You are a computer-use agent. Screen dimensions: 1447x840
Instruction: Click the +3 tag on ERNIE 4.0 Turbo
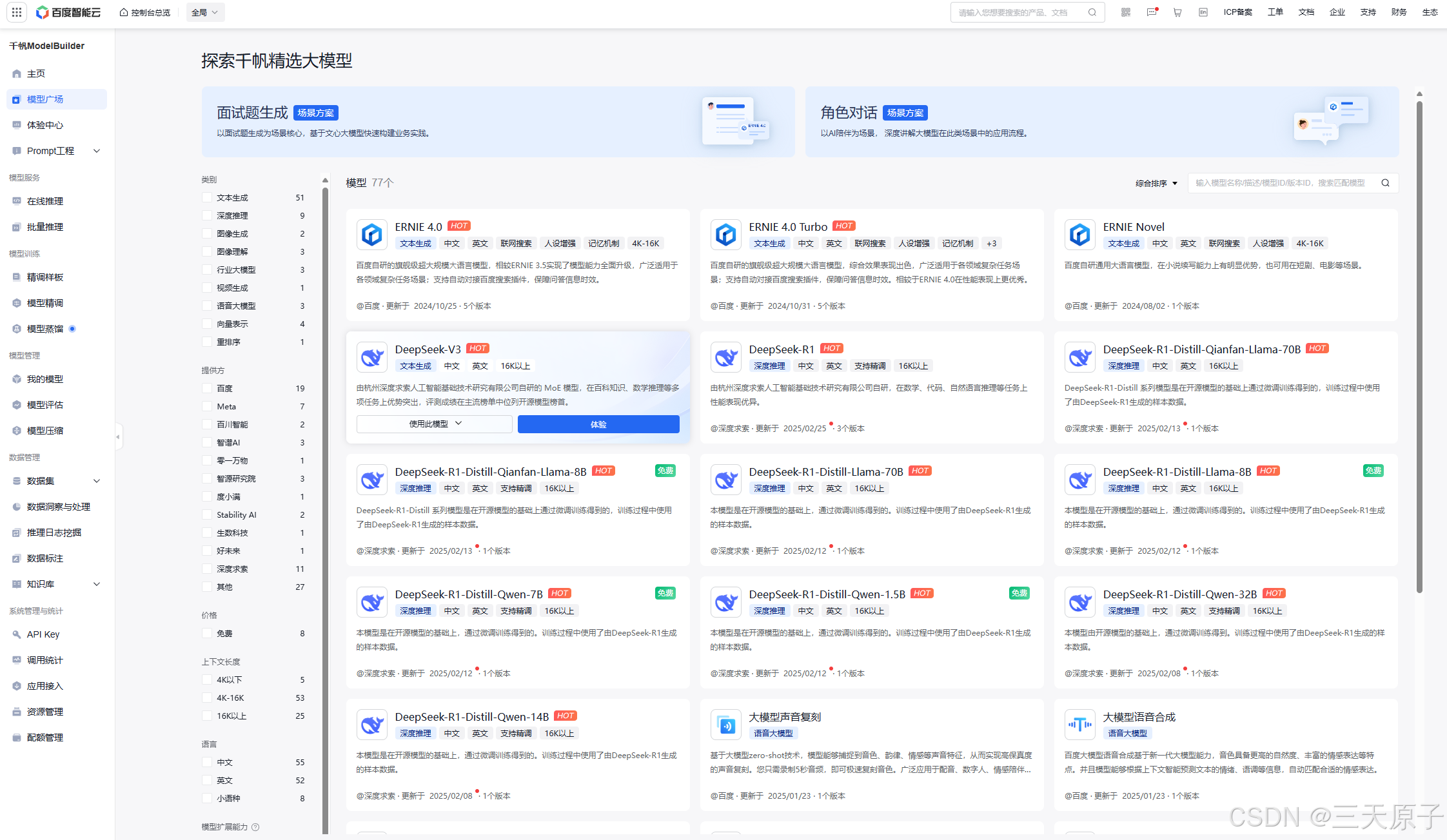click(991, 244)
